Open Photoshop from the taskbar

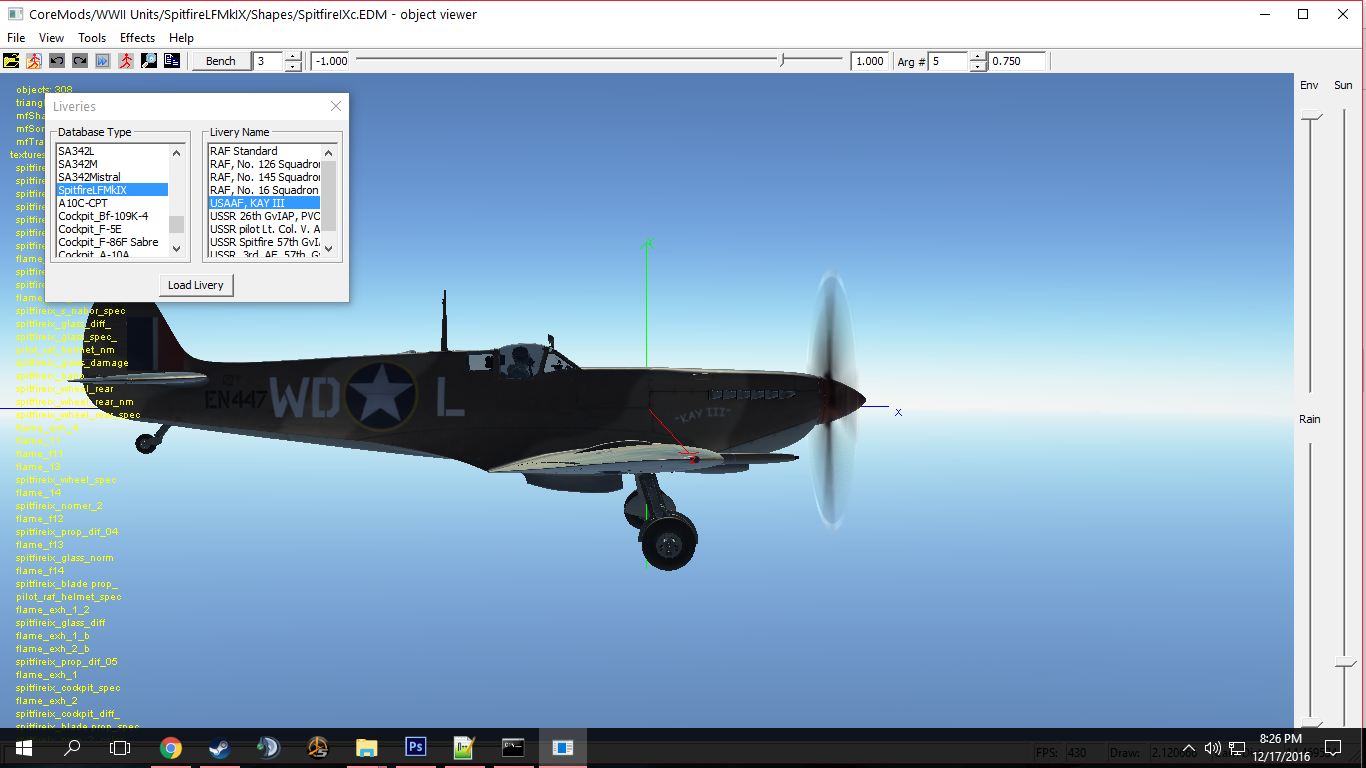coord(416,747)
